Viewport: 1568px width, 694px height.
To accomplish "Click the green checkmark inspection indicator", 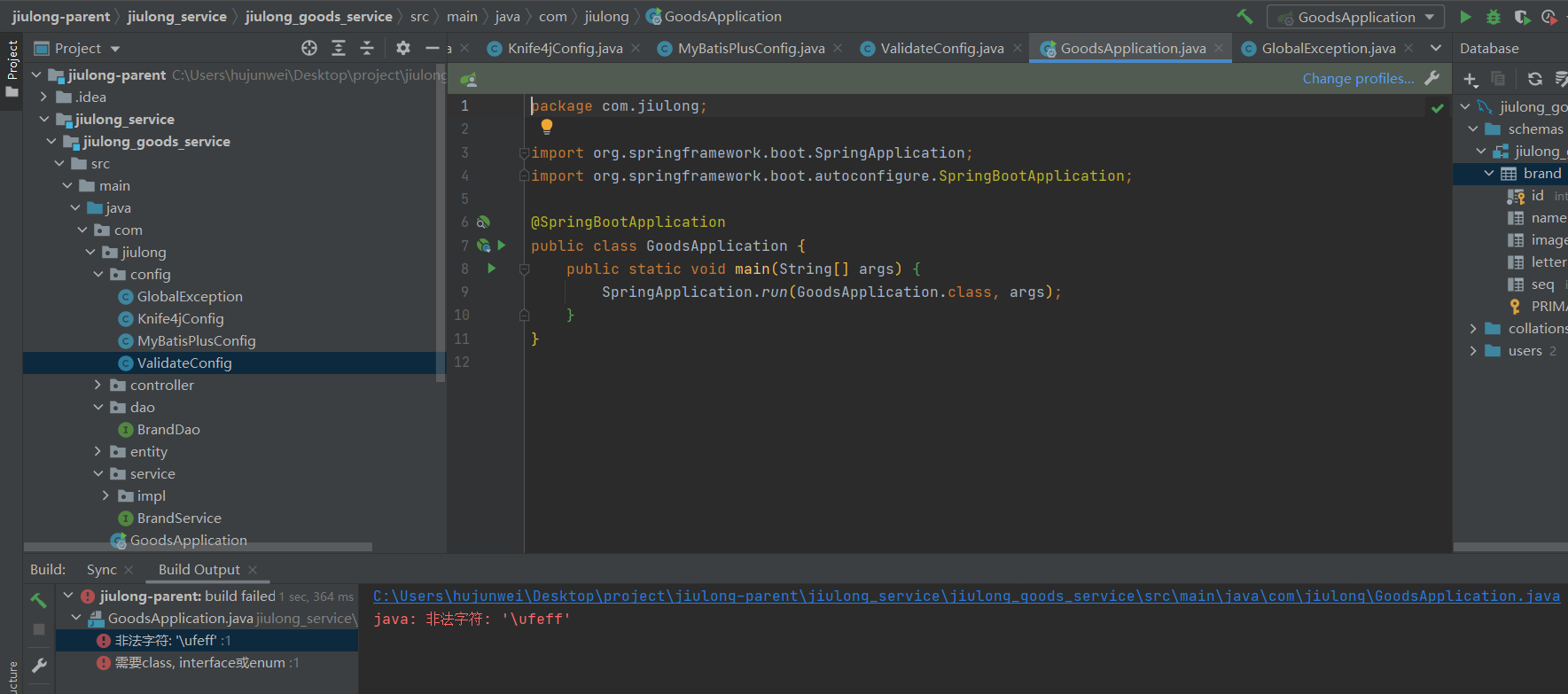I will coord(1437,107).
